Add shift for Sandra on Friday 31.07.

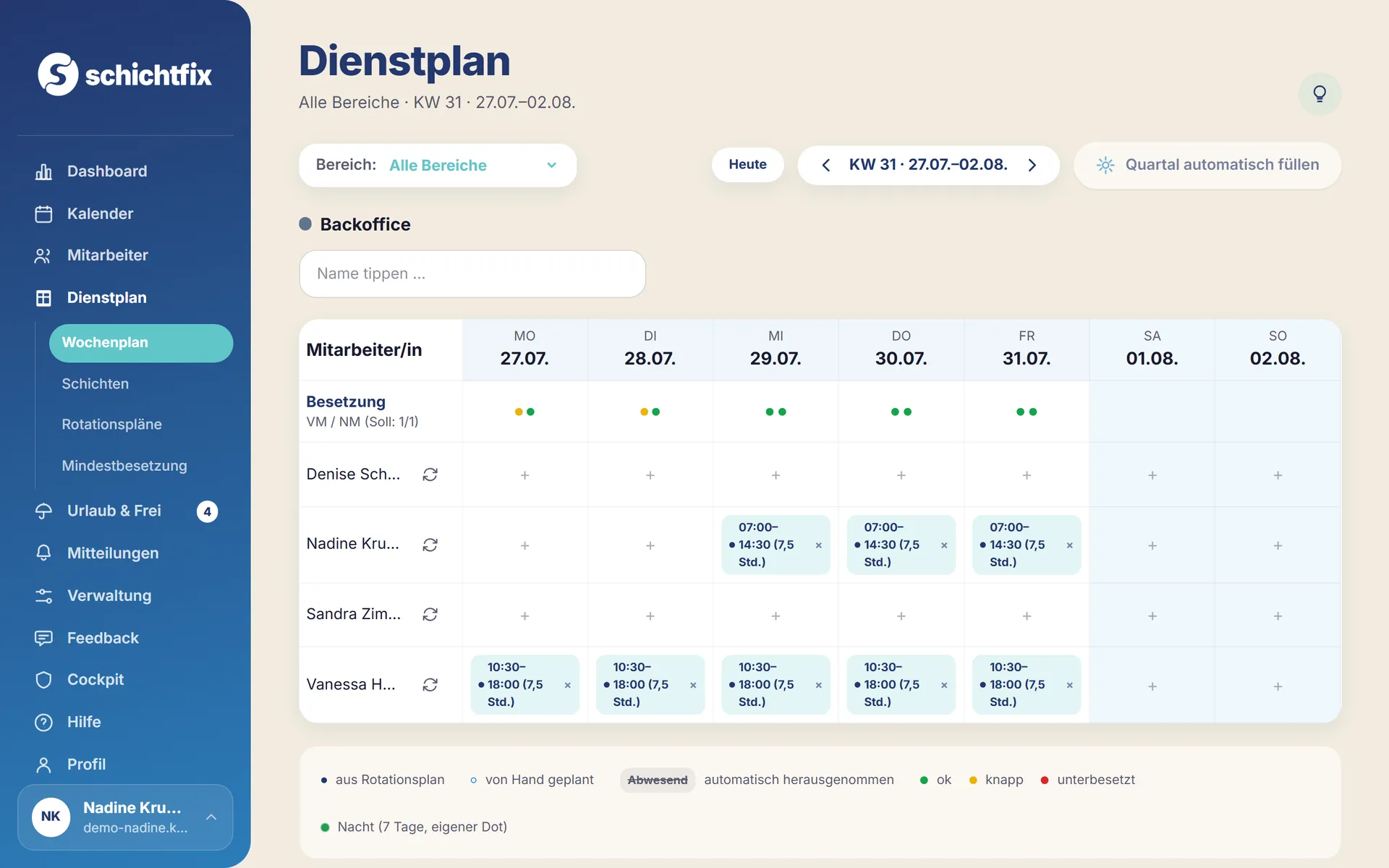point(1027,616)
